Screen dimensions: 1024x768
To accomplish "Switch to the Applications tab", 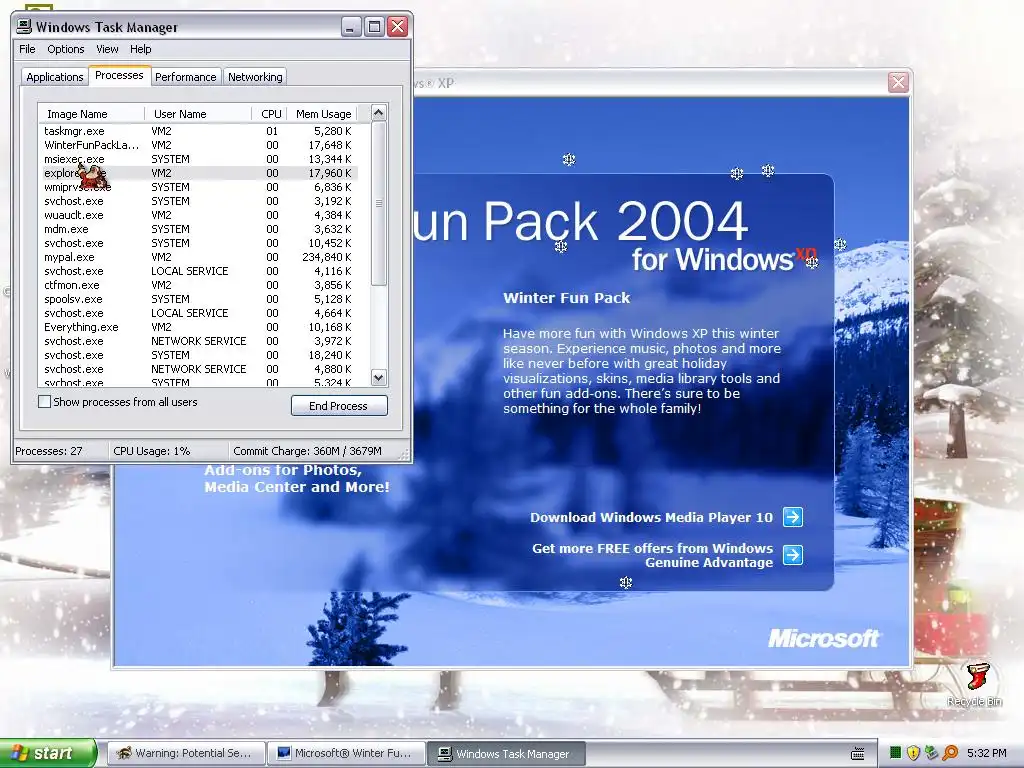I will pyautogui.click(x=55, y=77).
